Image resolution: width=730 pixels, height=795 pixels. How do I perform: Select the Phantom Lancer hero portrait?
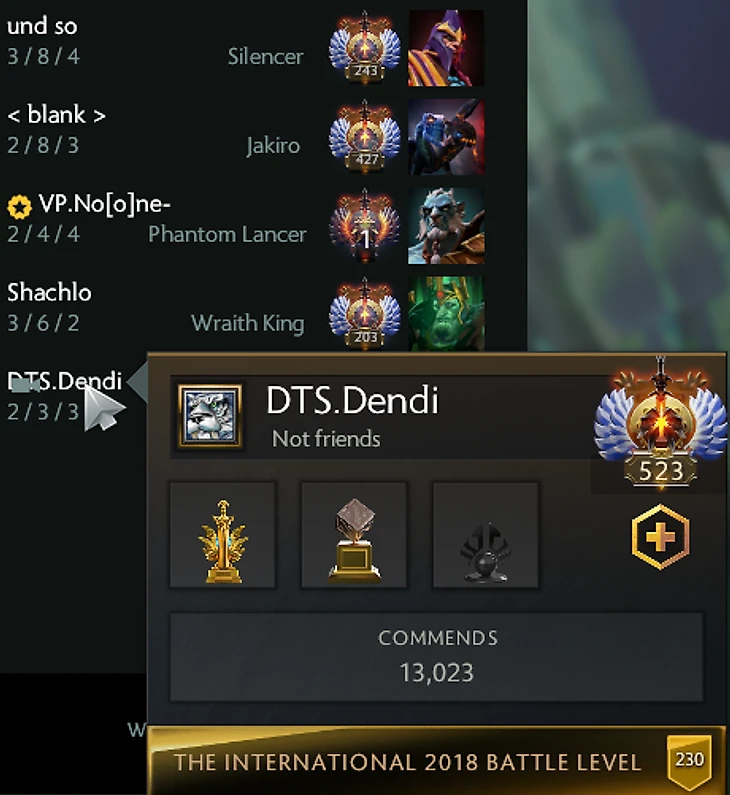[x=446, y=226]
